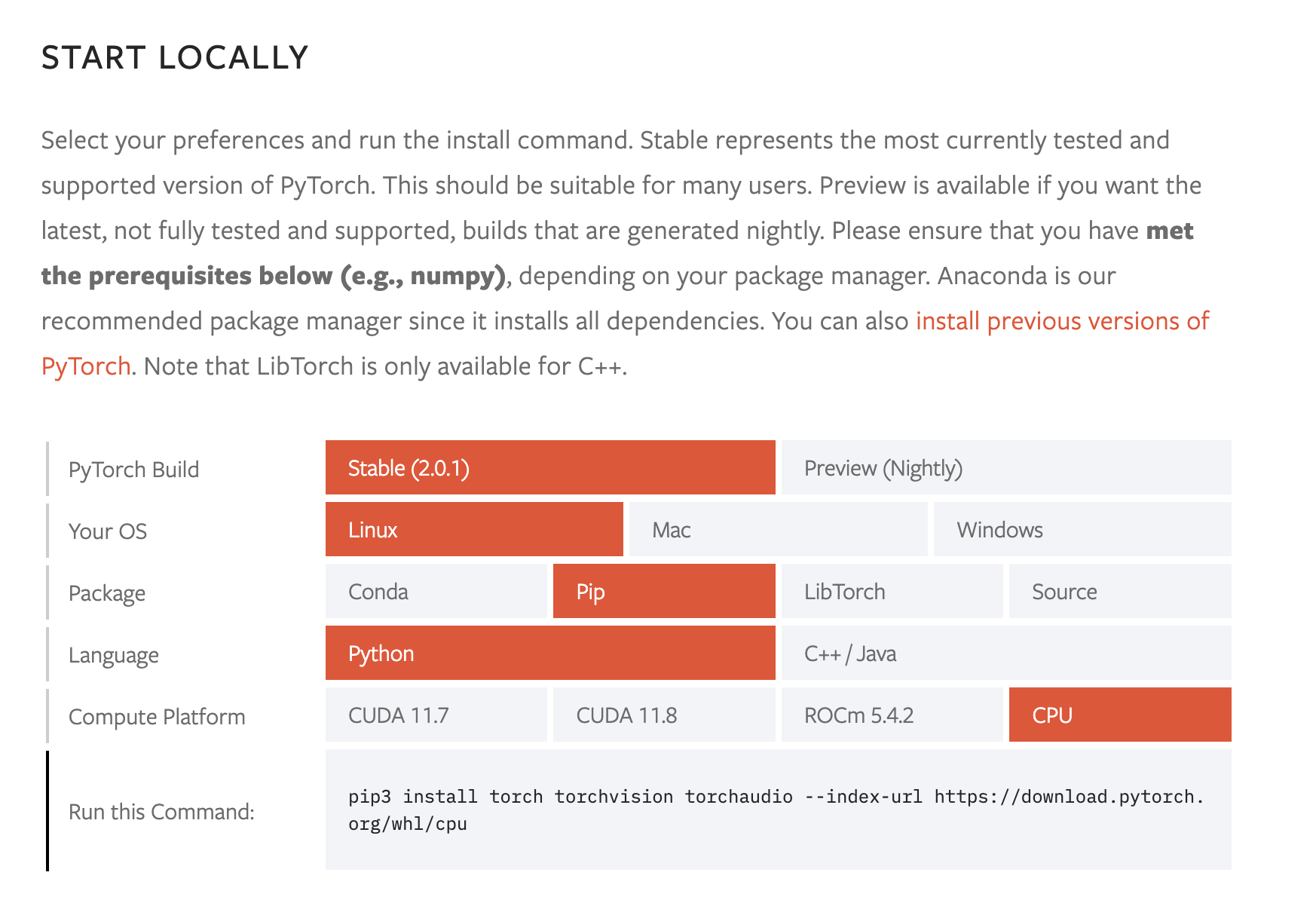Choose CUDA 11.8 compute platform
The width and height of the screenshot is (1316, 906).
664,715
